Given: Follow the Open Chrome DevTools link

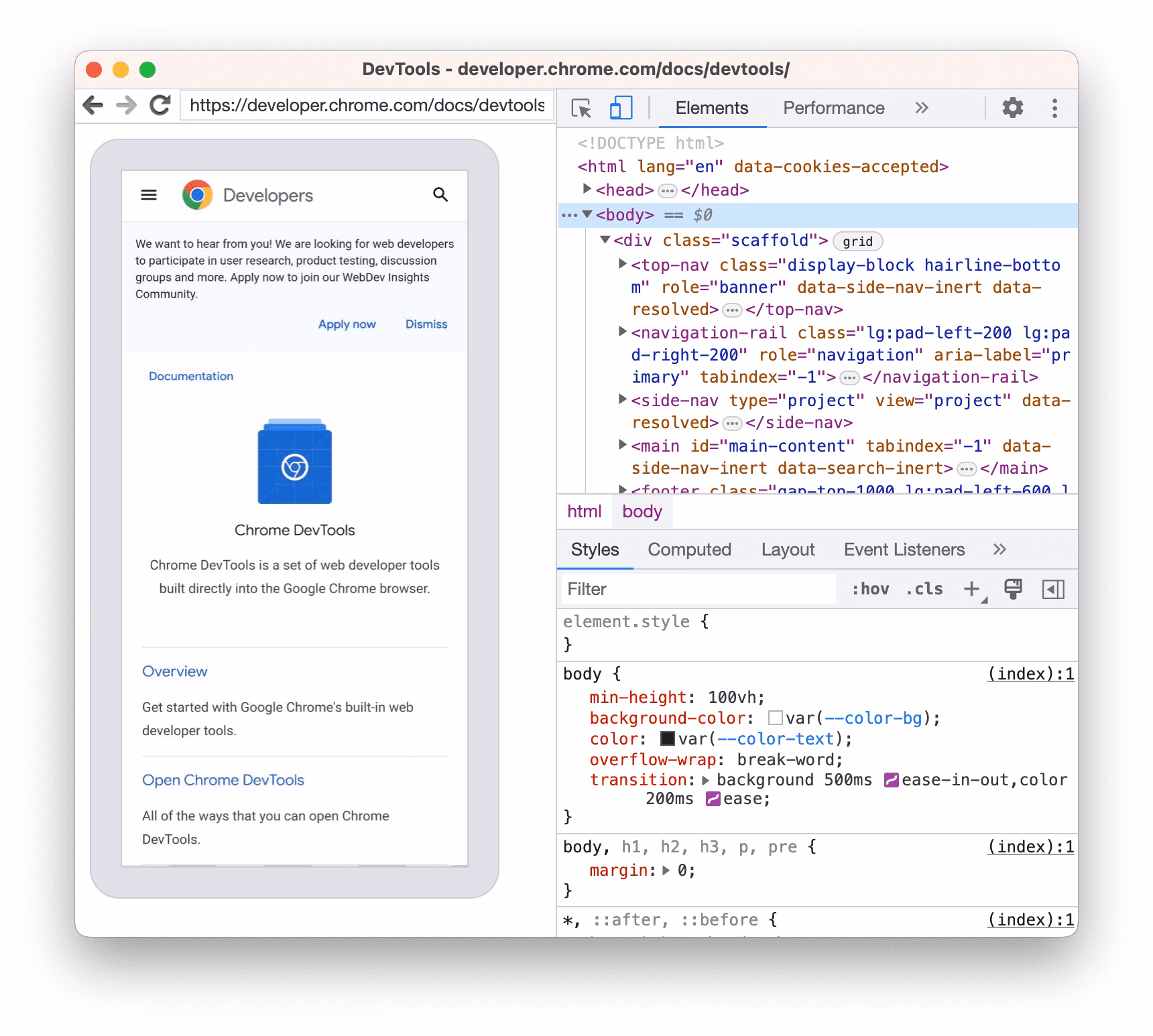Looking at the screenshot, I should (x=223, y=779).
